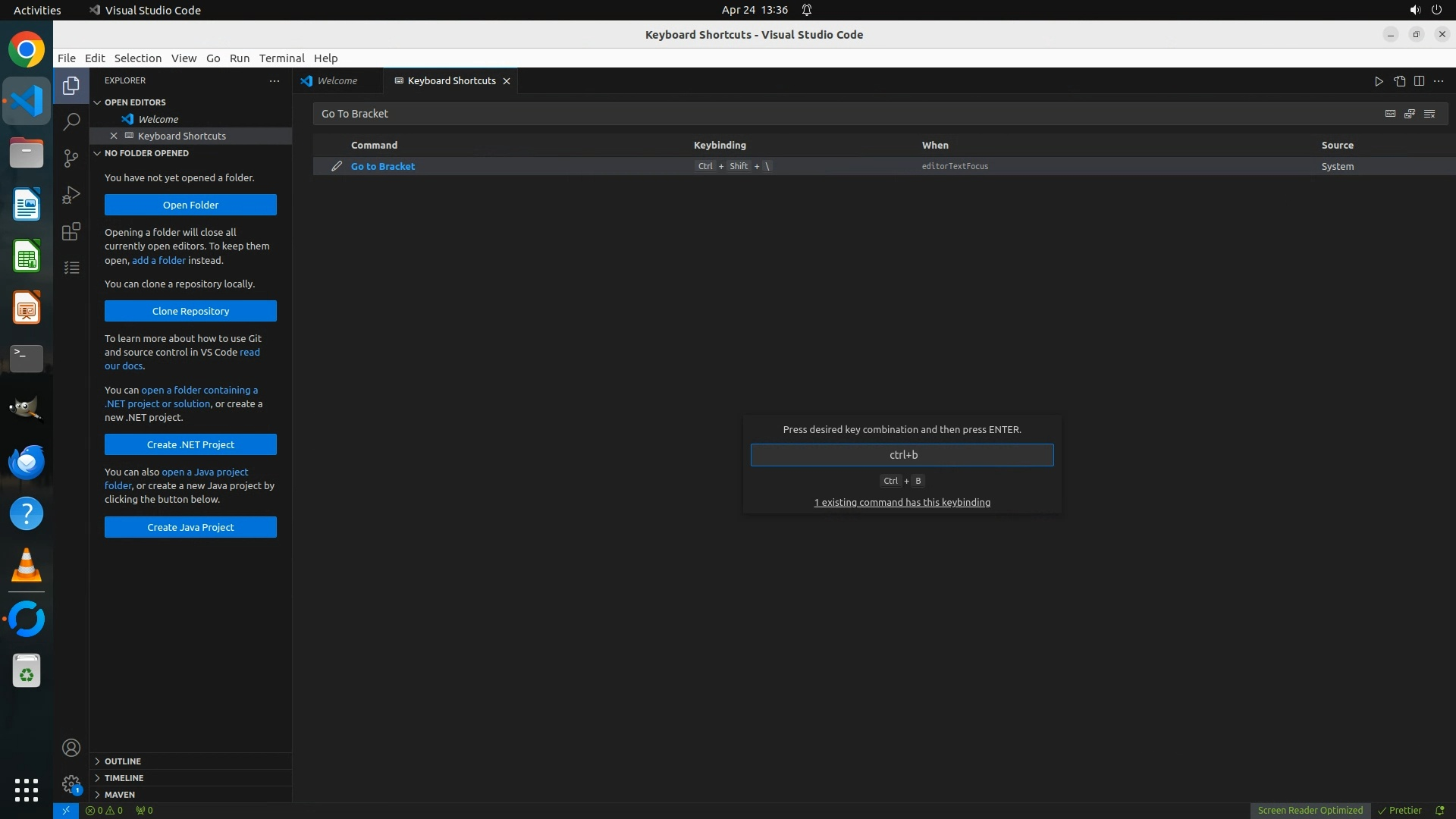Screen dimensions: 1456x819
Task: Open Run and Debug view
Action: point(71,195)
